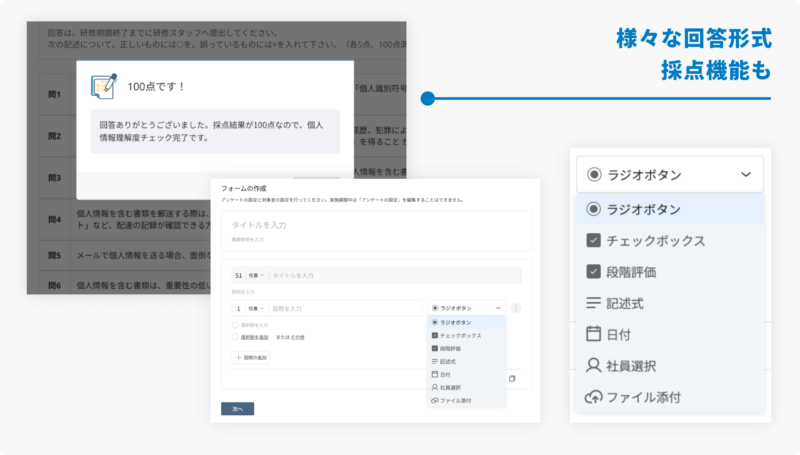Click the duplicate section icon in the form builder
The image size is (800, 455).
tap(511, 379)
